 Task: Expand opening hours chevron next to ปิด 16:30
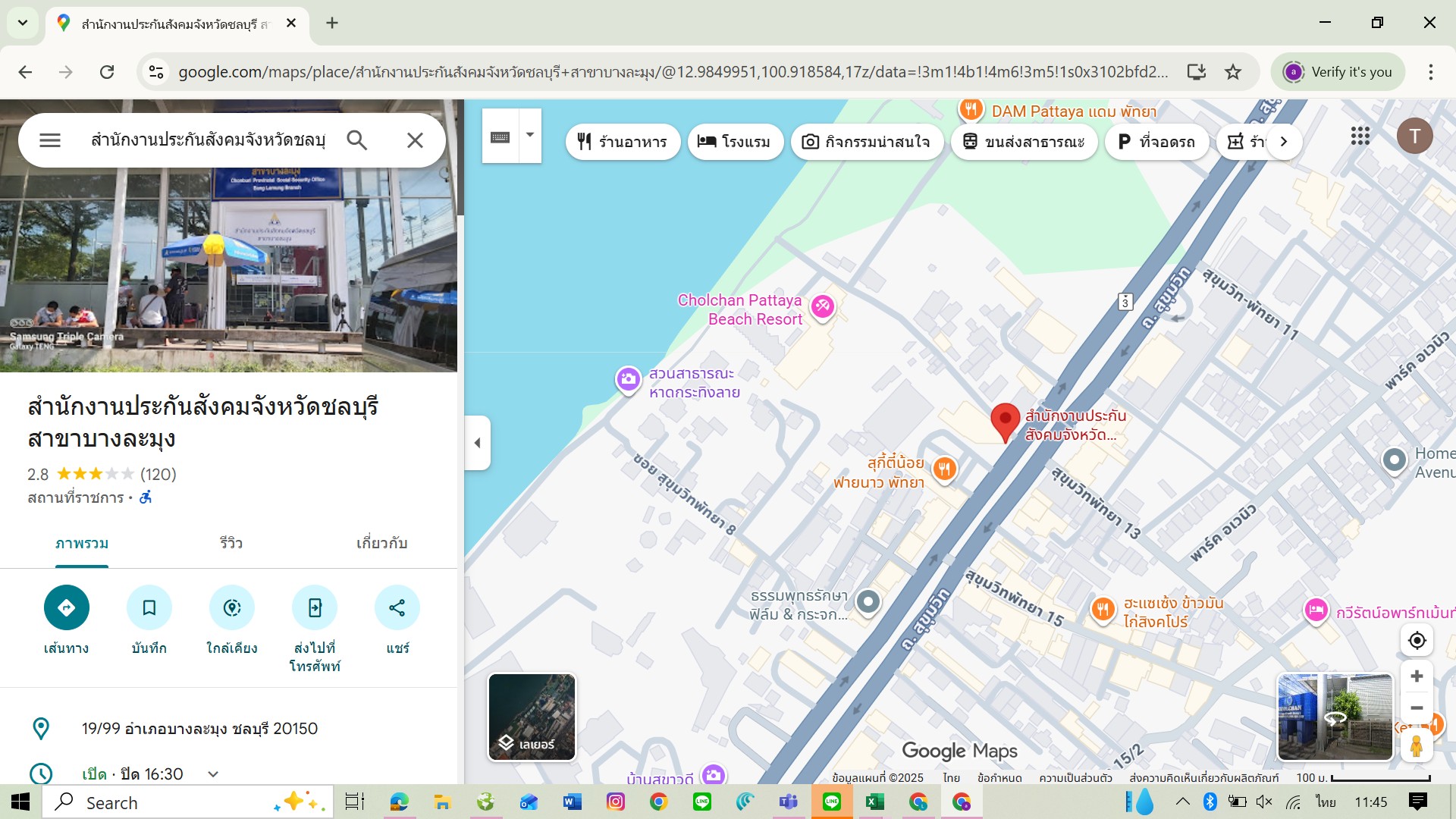pos(213,774)
